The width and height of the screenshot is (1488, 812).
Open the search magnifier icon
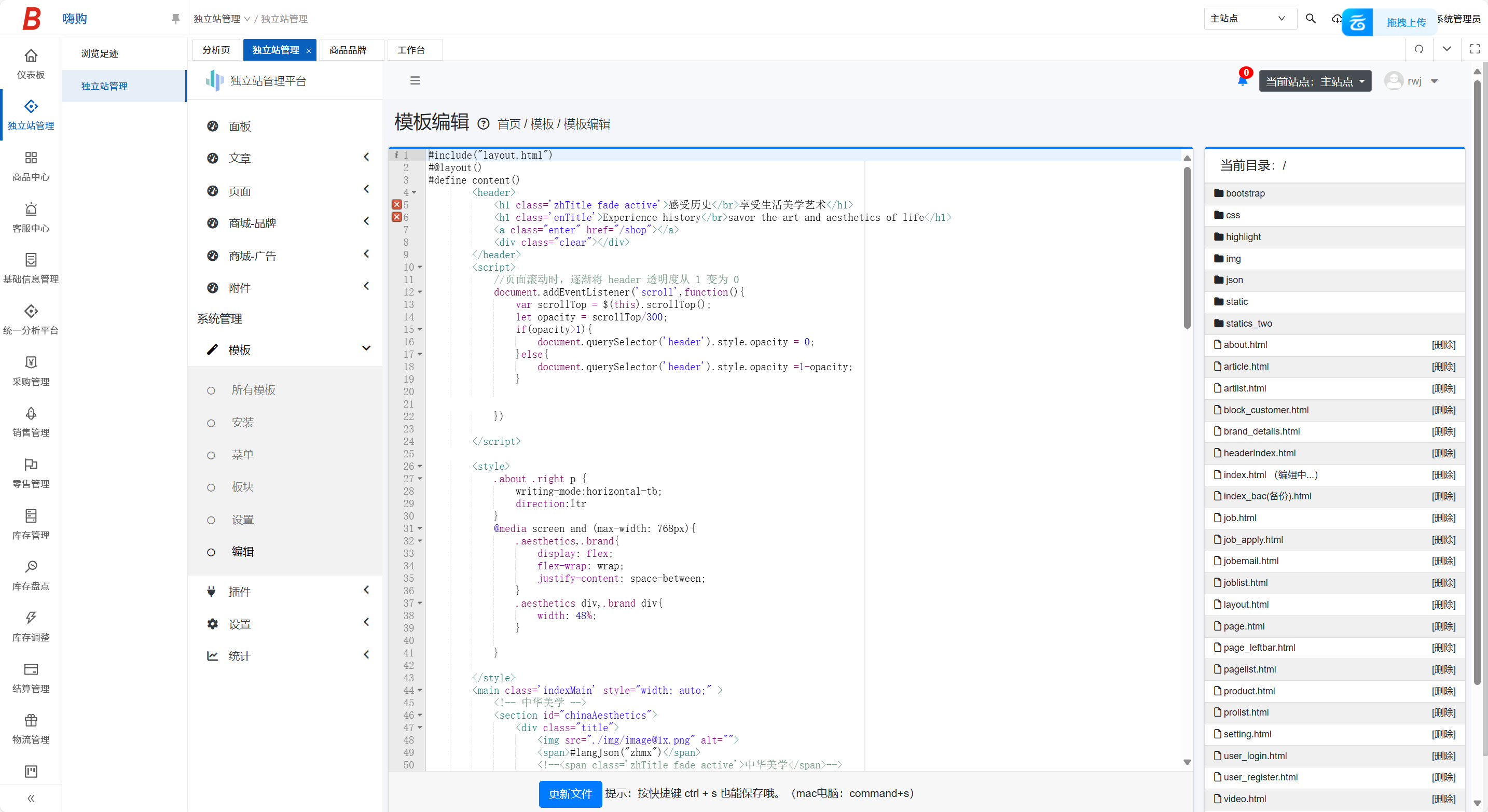pyautogui.click(x=1311, y=19)
